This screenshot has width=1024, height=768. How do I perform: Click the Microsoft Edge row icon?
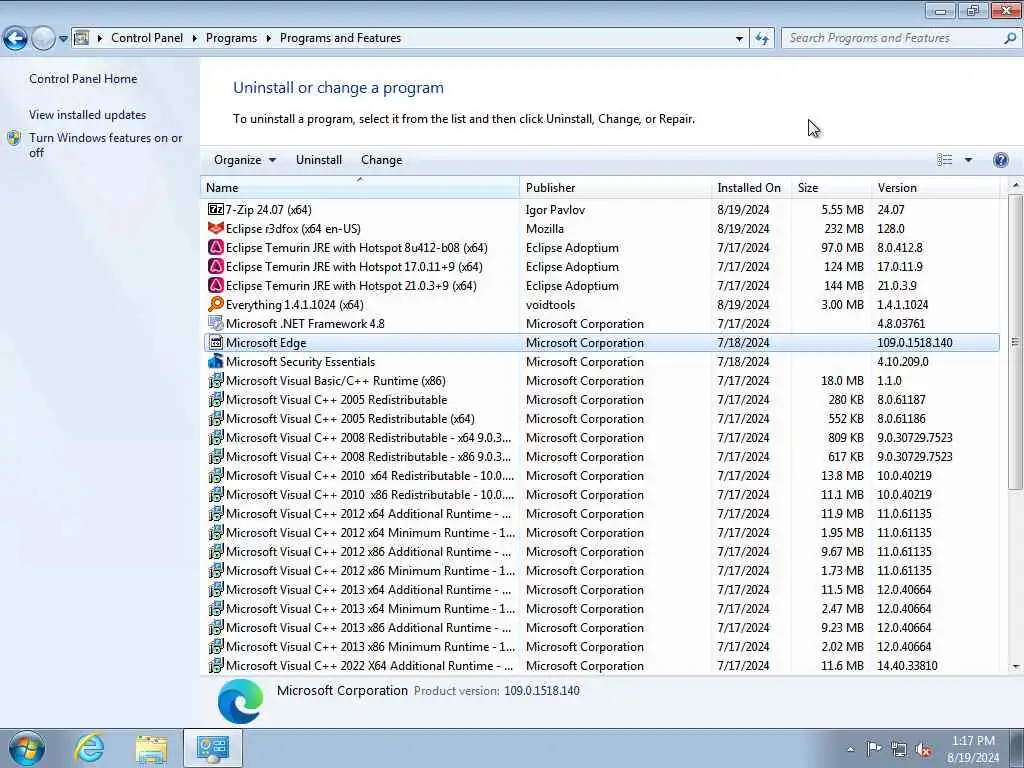[x=216, y=342]
